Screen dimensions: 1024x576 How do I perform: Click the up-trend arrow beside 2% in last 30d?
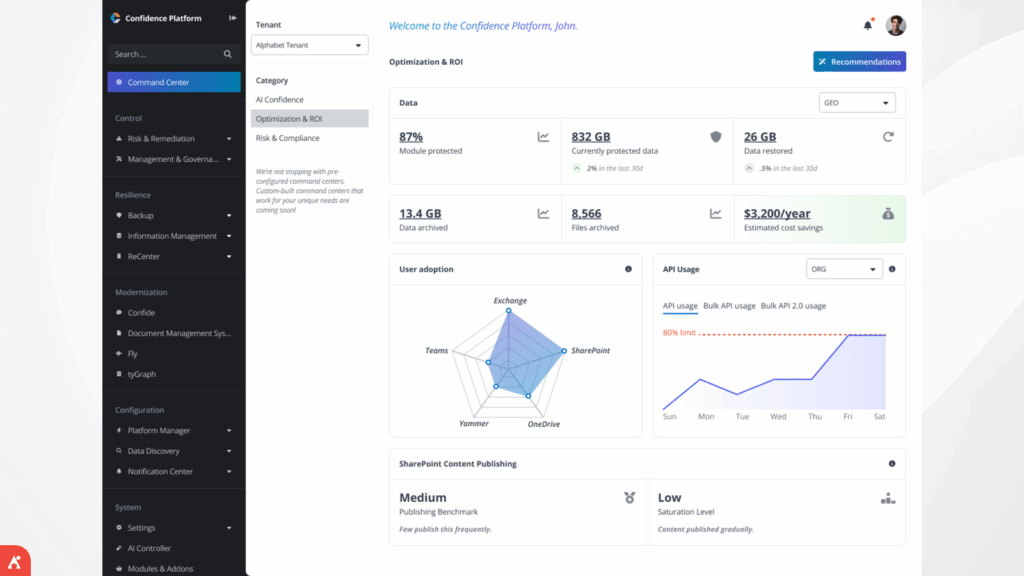click(577, 168)
